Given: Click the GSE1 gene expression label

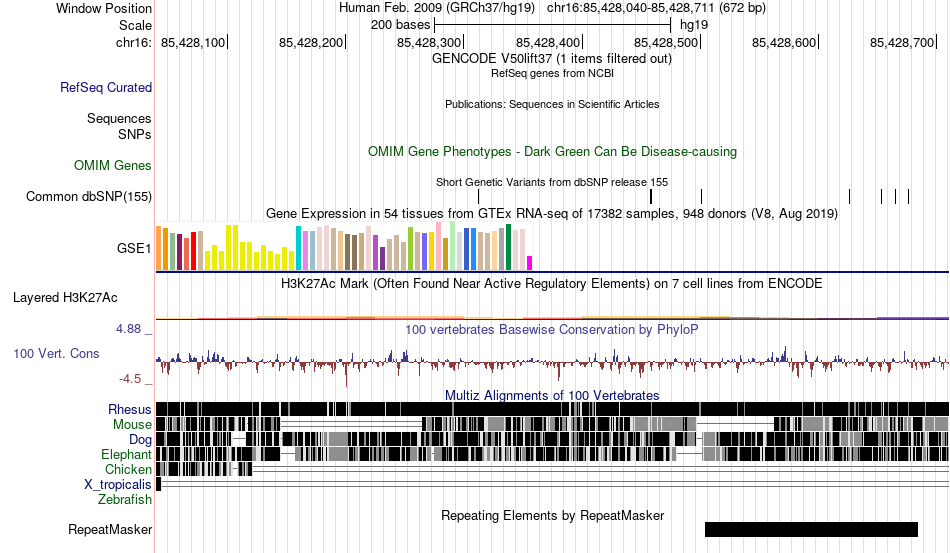Looking at the screenshot, I should [134, 248].
